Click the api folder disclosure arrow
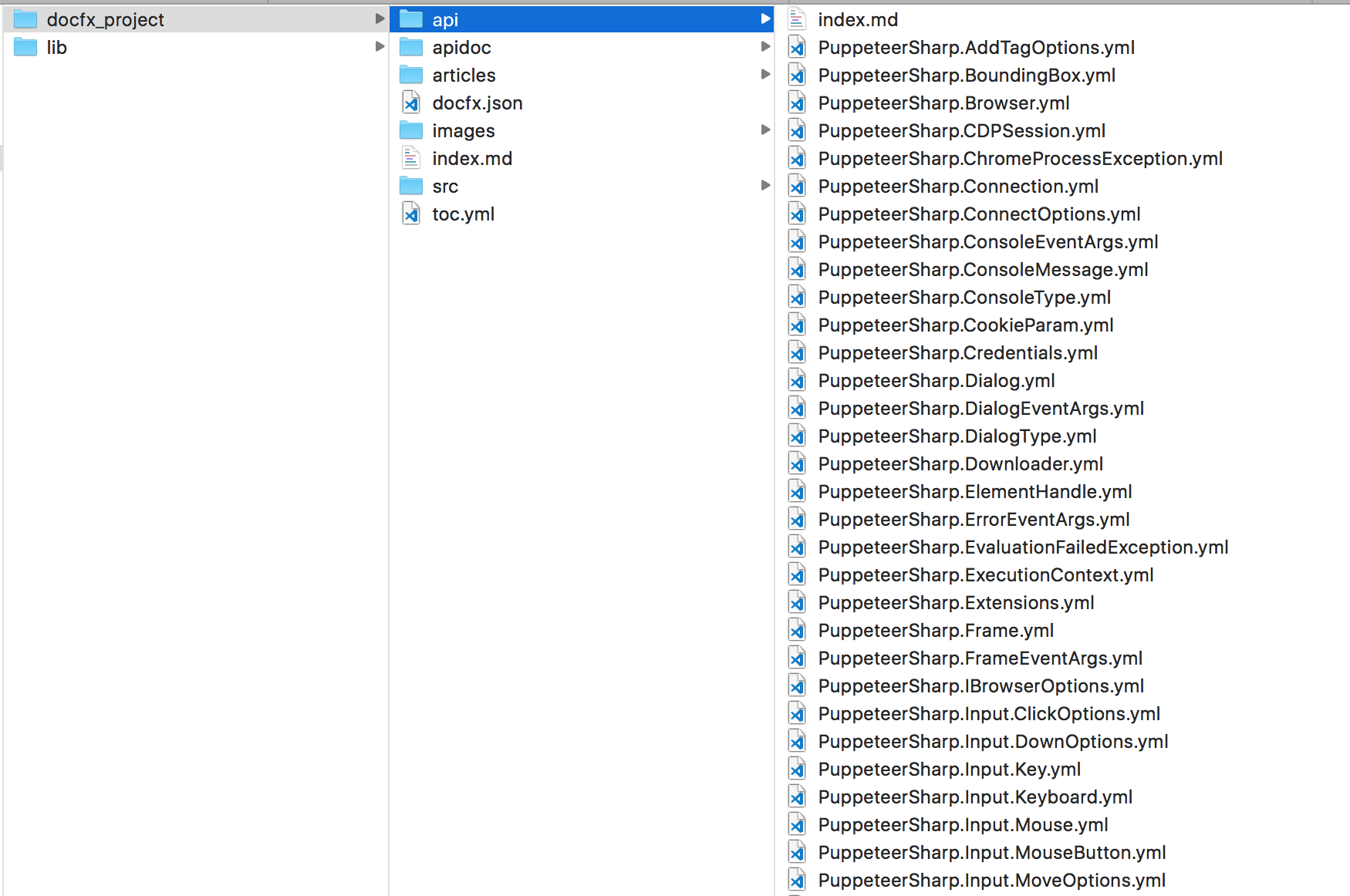This screenshot has height=896, width=1350. click(765, 19)
